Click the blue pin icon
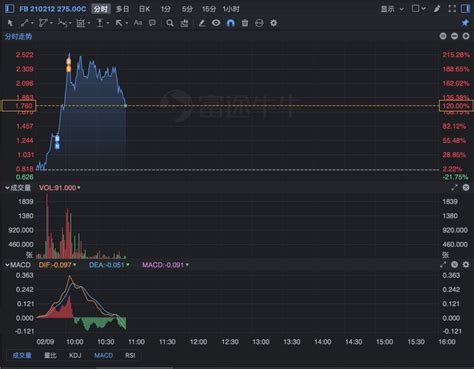The width and height of the screenshot is (474, 369). point(465,23)
